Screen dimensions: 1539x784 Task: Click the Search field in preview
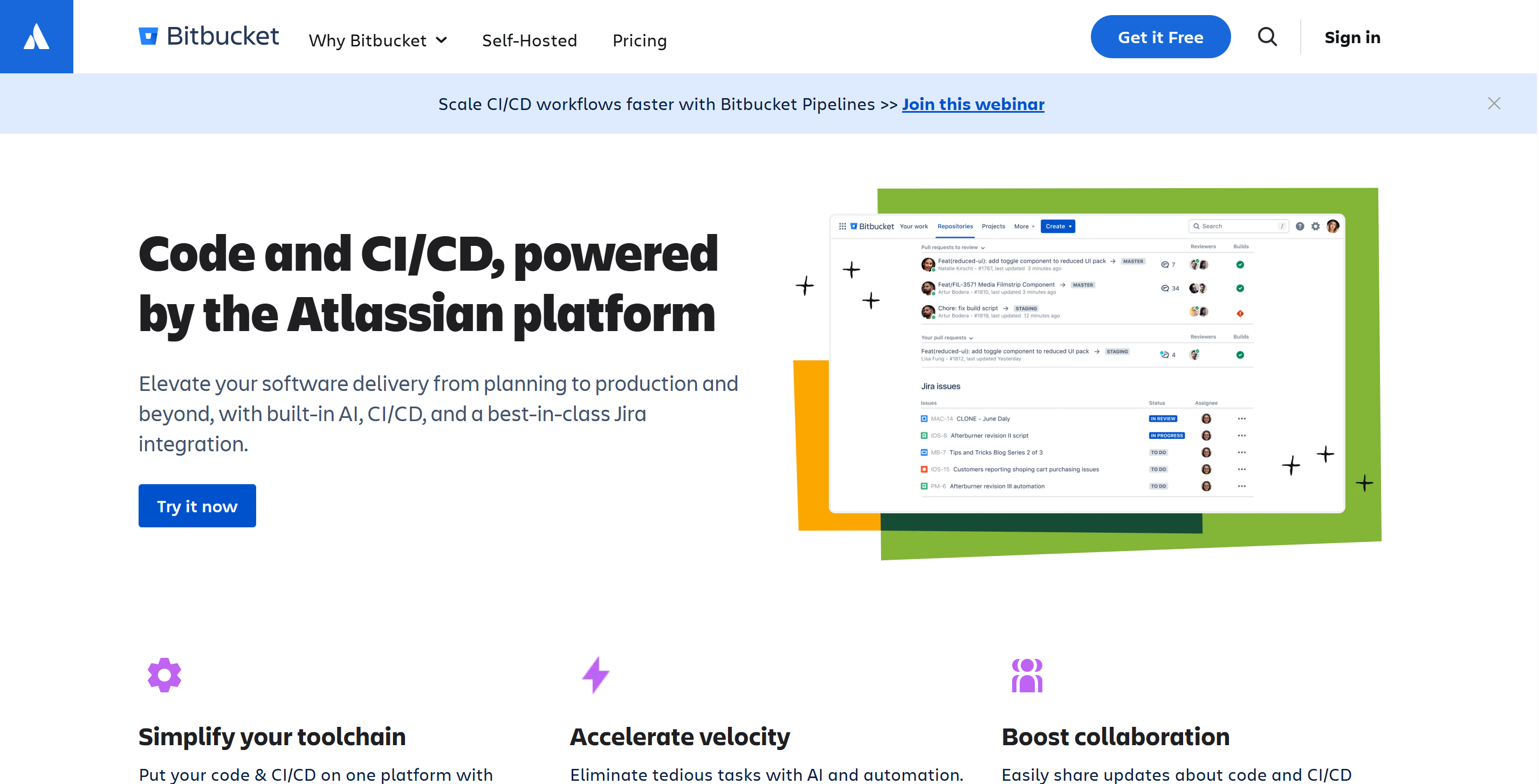pyautogui.click(x=1239, y=226)
